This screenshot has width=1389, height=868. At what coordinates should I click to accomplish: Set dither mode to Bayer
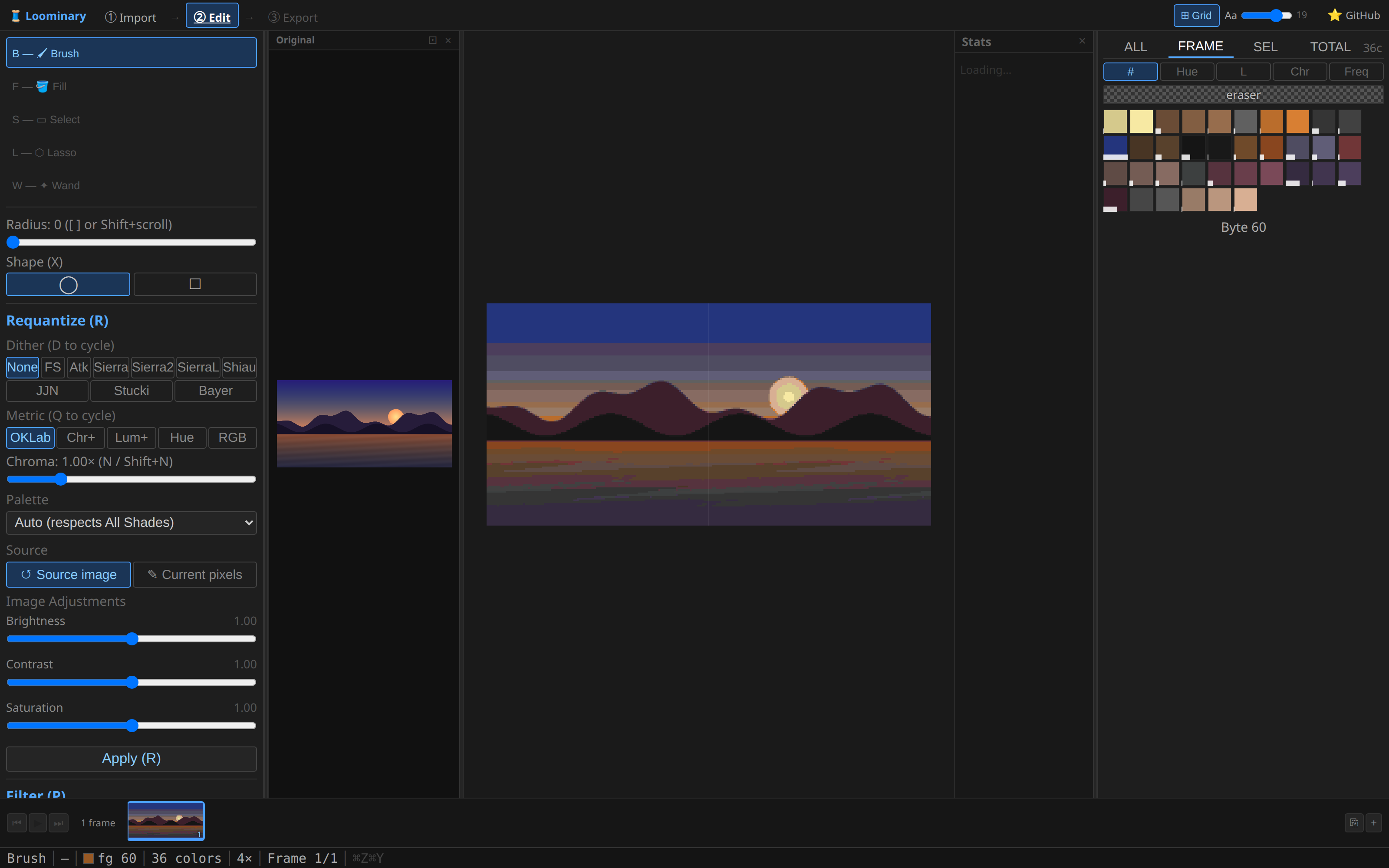tap(216, 391)
